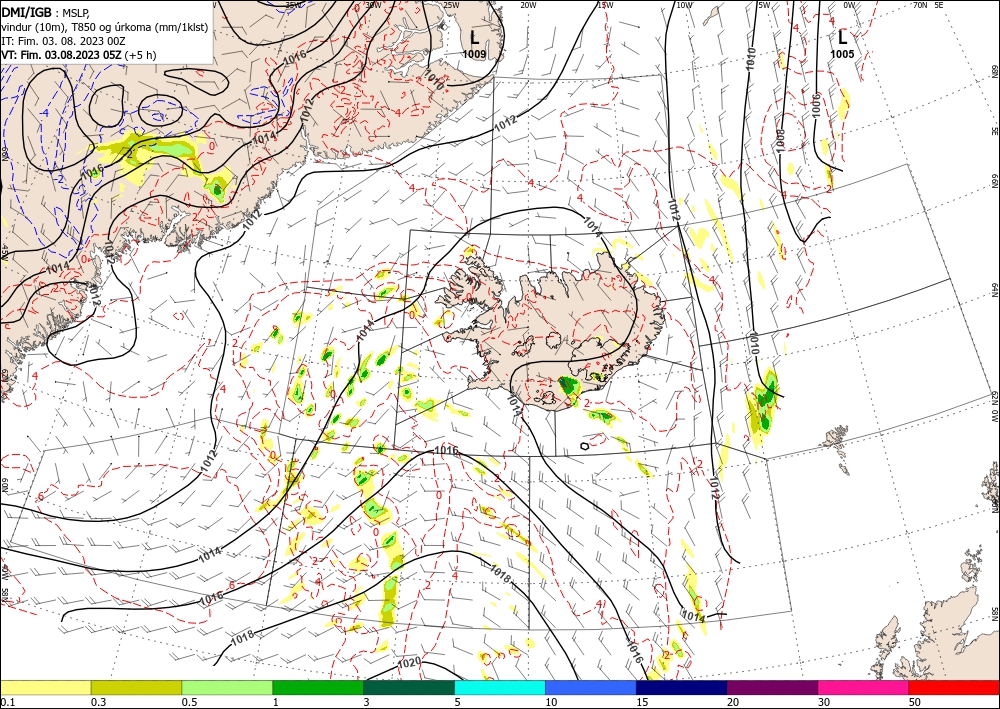Select the blue 10–15 legend swatch
This screenshot has height=709, width=1000.
point(591,688)
